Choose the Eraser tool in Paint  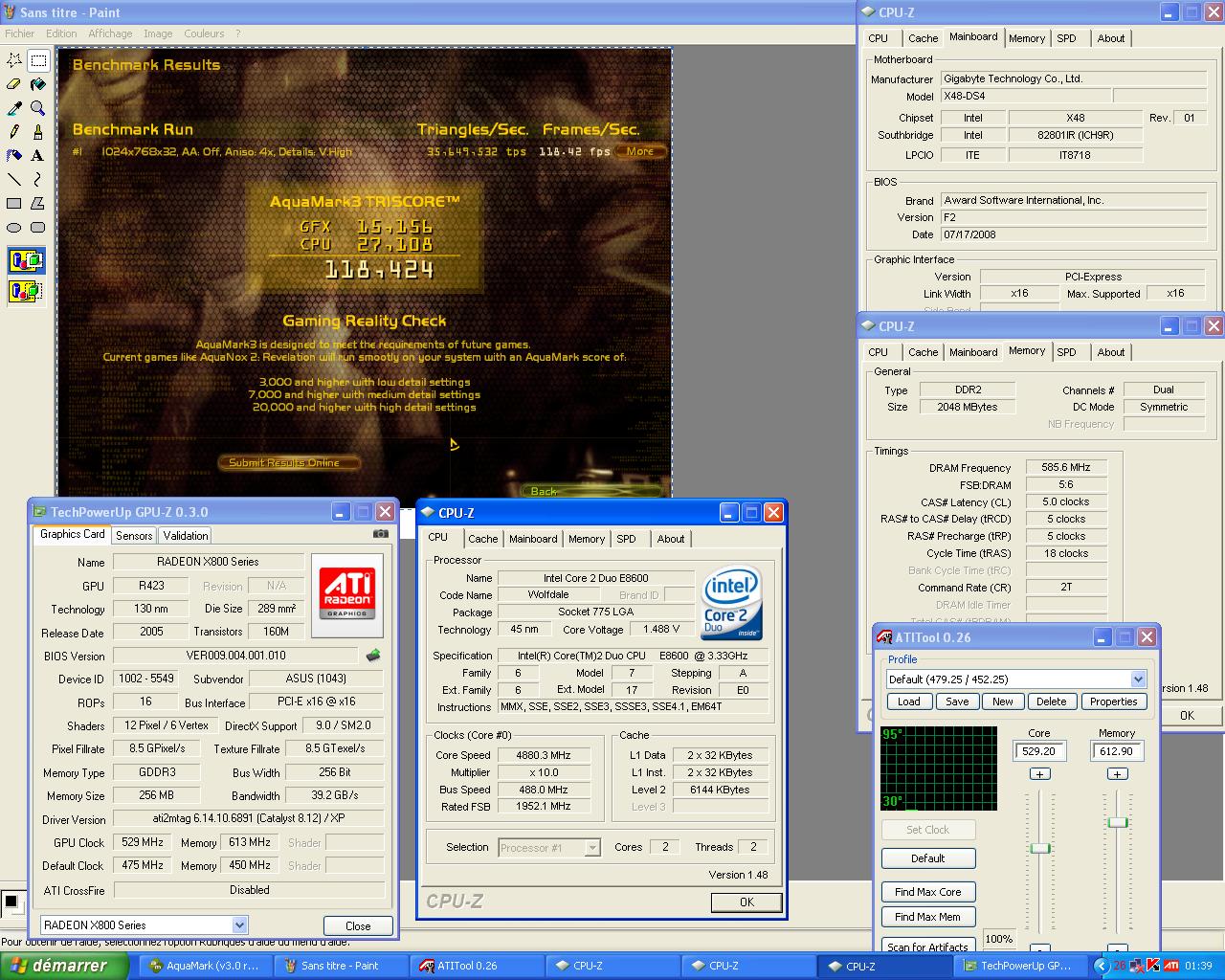(14, 84)
